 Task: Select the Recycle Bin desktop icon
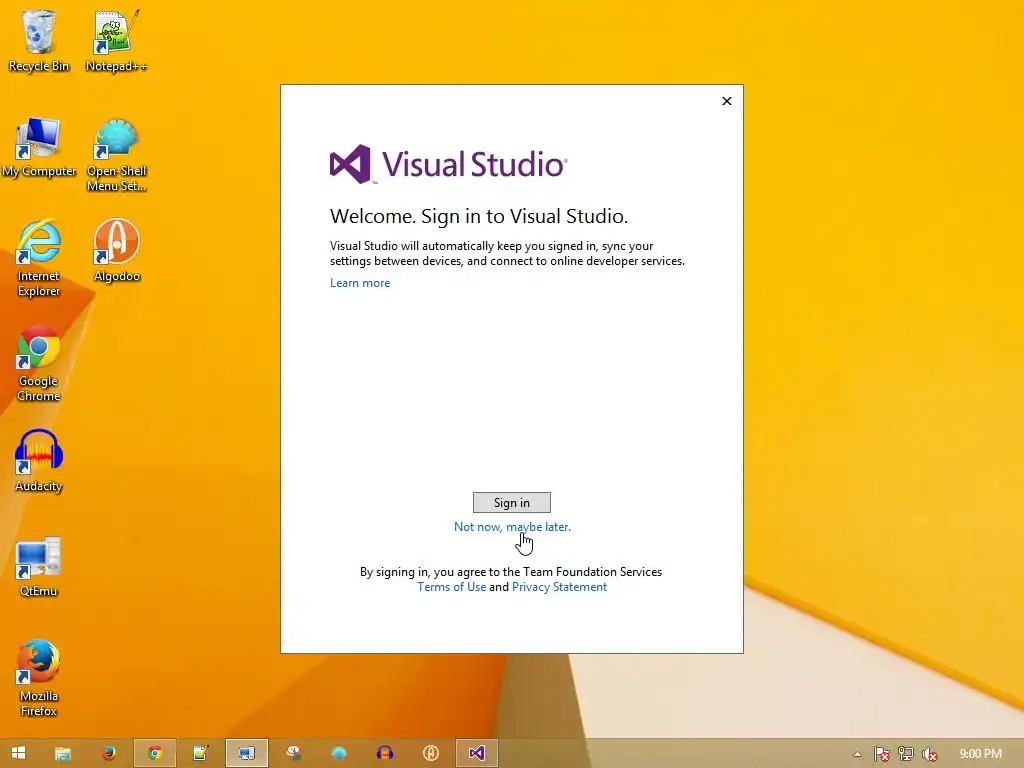click(39, 41)
